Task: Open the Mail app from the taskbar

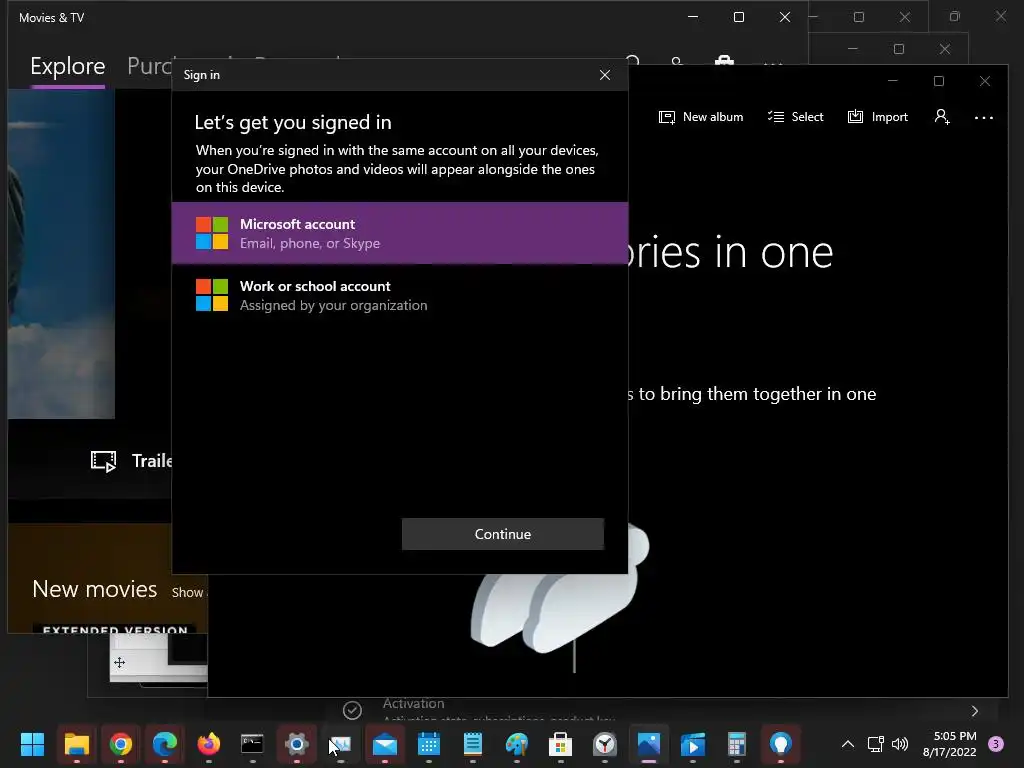Action: 385,744
